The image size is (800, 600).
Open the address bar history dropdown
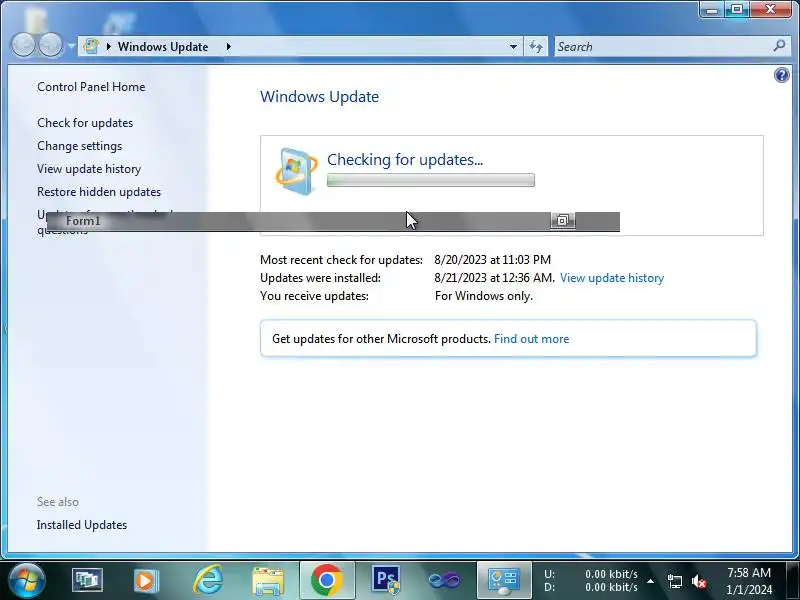(x=513, y=46)
